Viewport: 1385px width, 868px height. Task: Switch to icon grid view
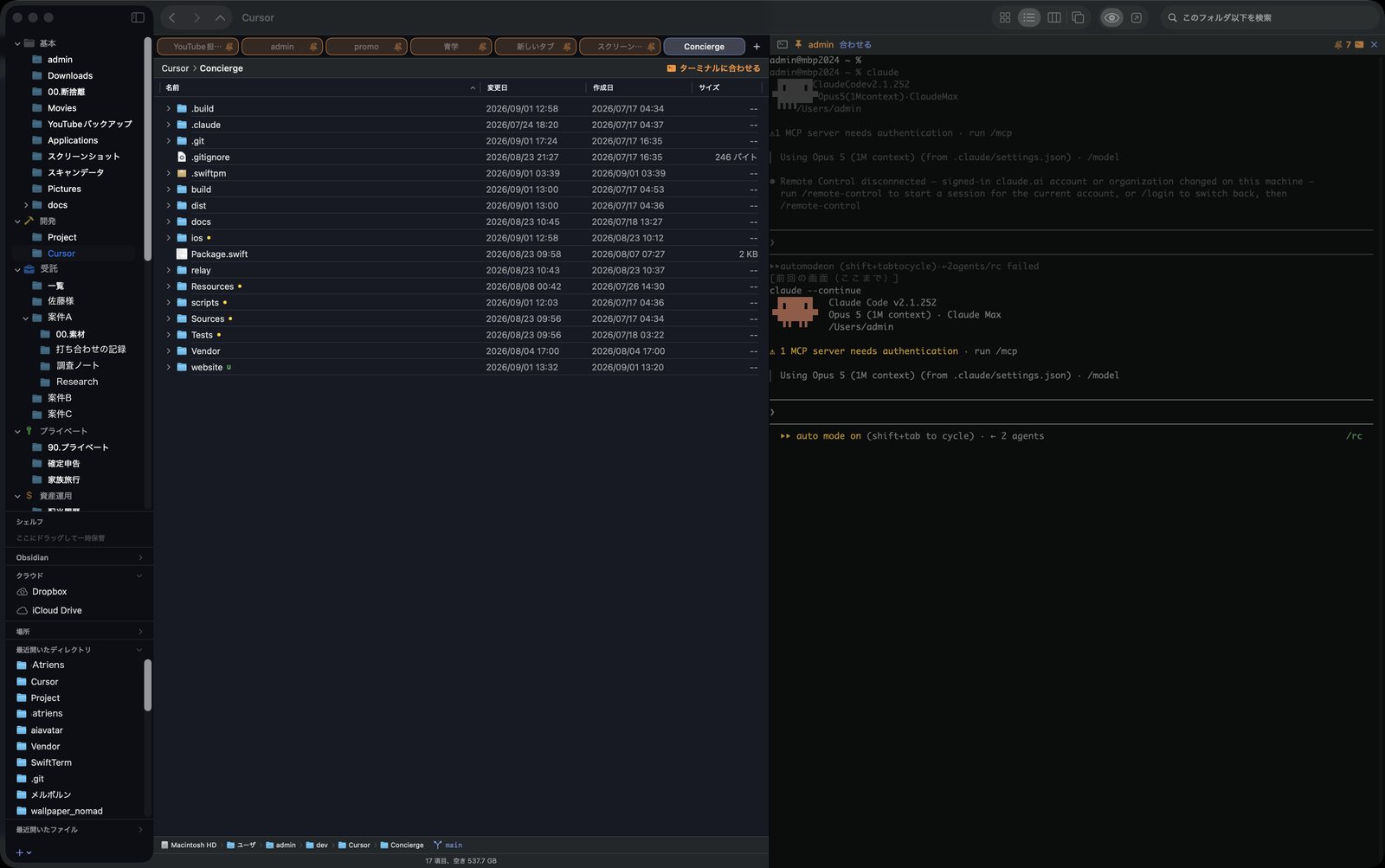(x=1005, y=17)
